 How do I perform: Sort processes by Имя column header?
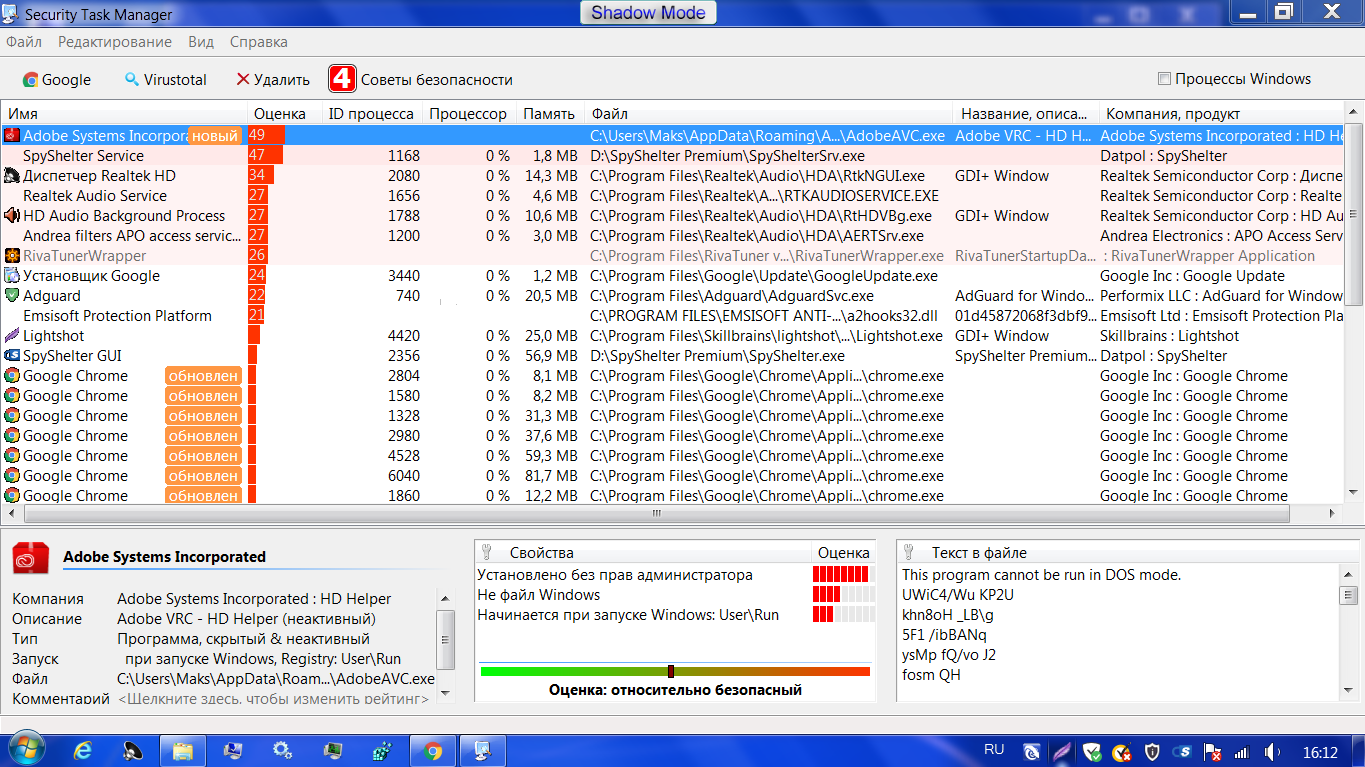coord(124,114)
